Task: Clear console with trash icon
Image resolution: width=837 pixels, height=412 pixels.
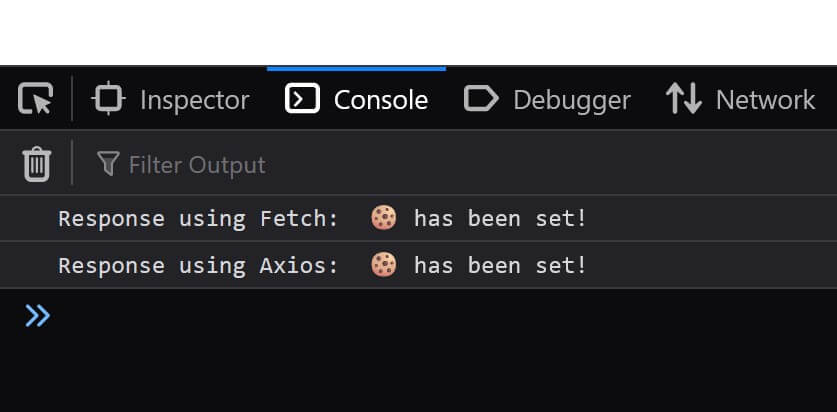Action: click(37, 164)
